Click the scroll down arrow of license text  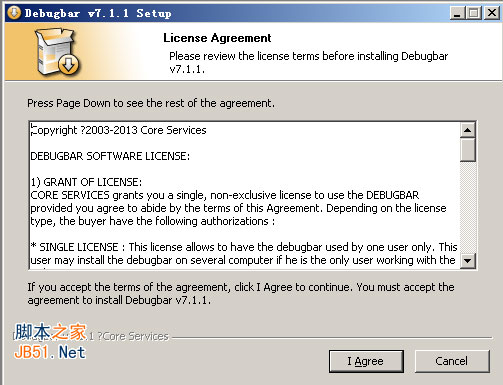[x=468, y=260]
